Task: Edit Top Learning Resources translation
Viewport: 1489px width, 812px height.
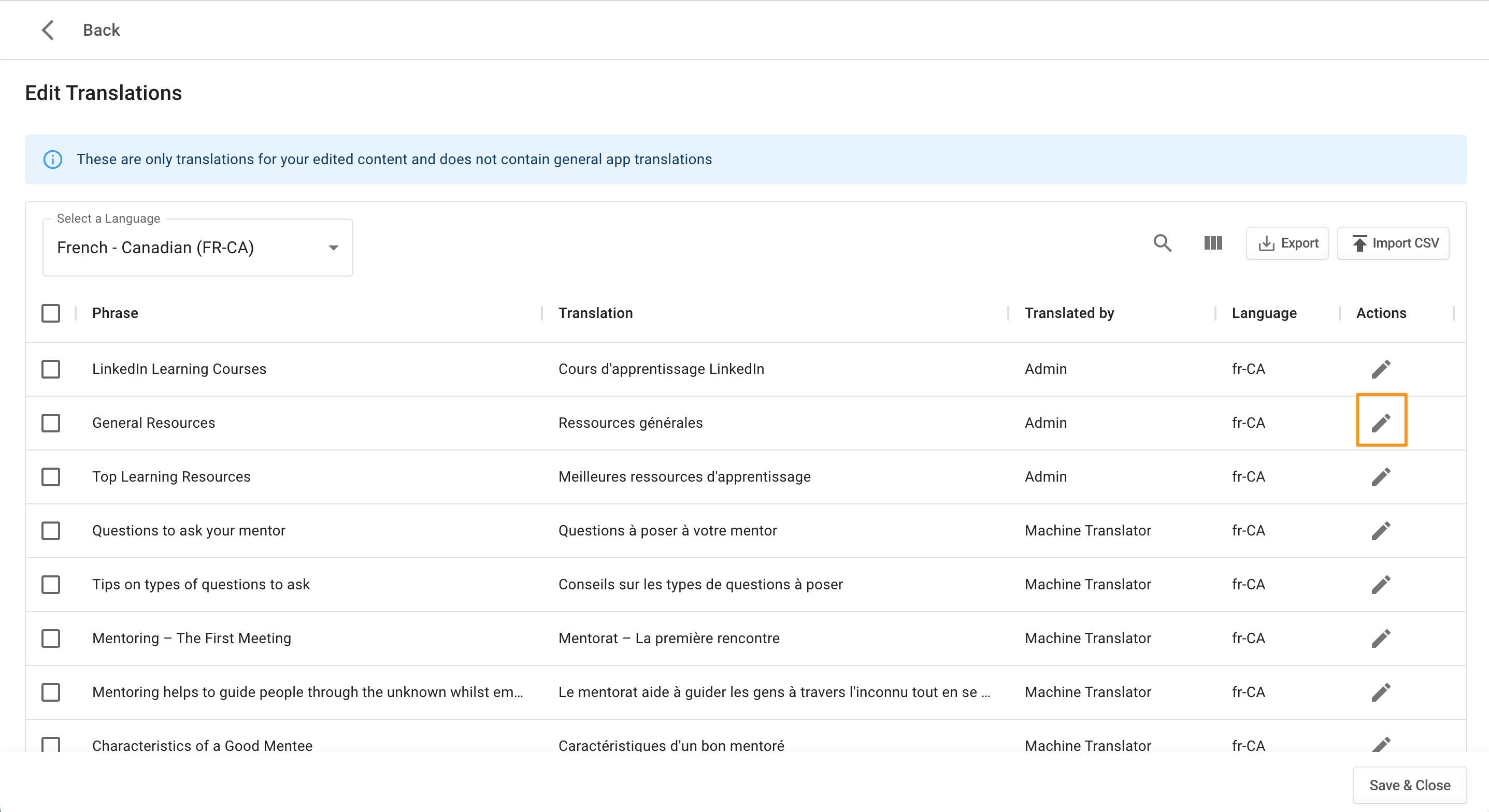Action: tap(1380, 477)
